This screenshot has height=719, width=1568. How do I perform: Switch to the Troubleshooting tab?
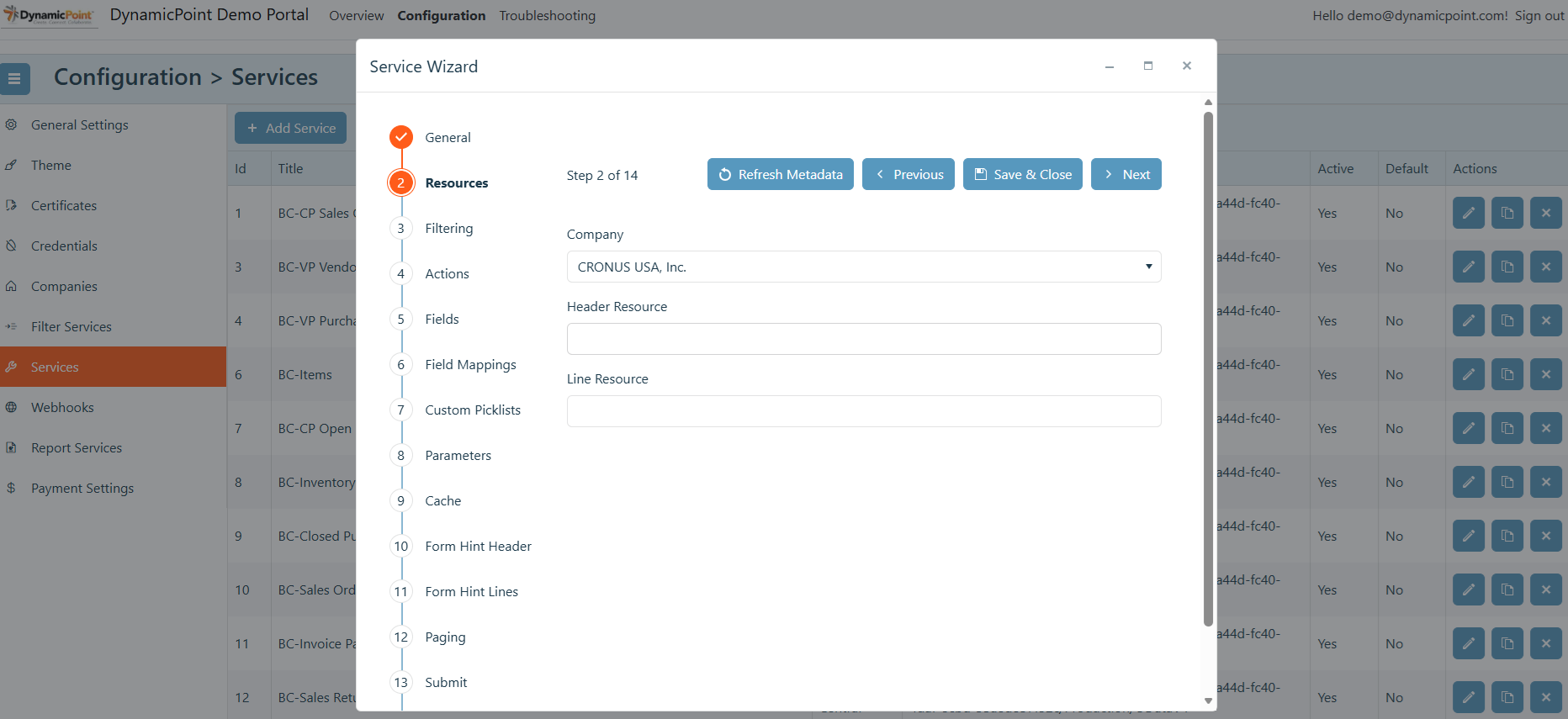(547, 15)
